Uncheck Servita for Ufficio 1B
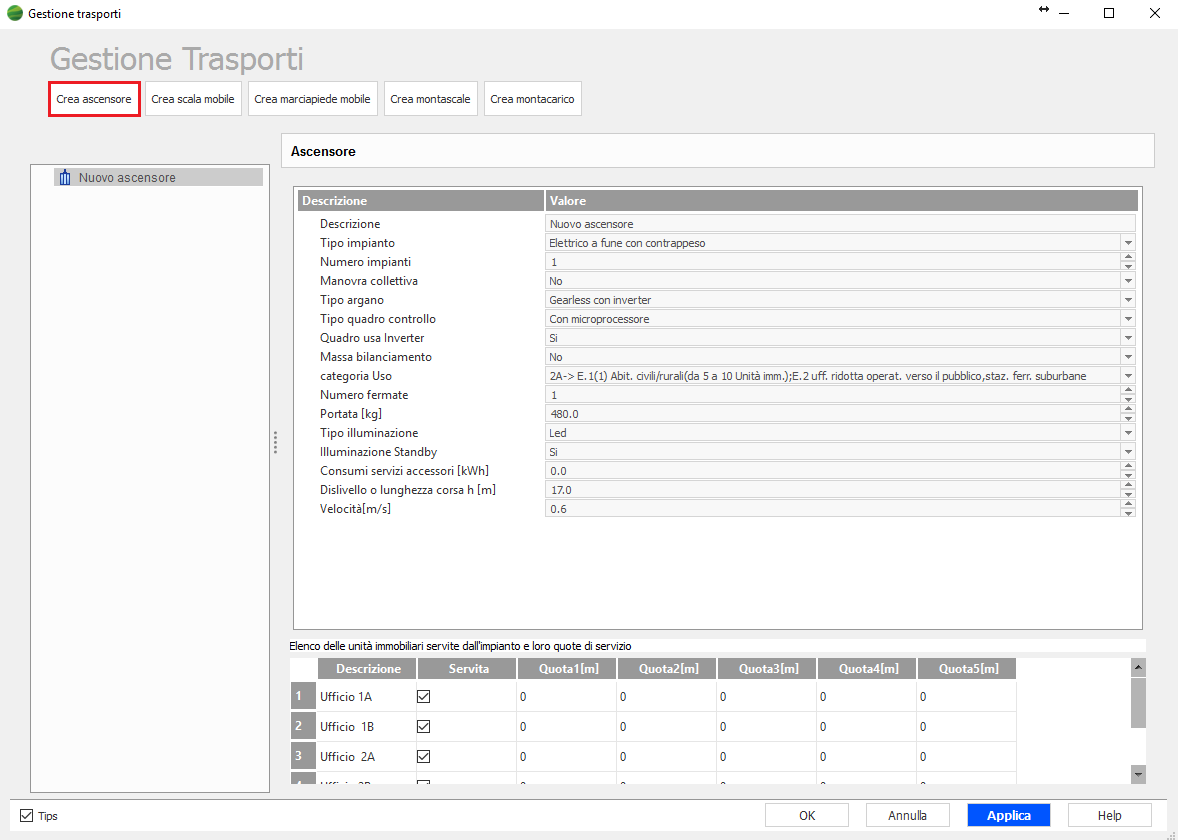 (423, 727)
